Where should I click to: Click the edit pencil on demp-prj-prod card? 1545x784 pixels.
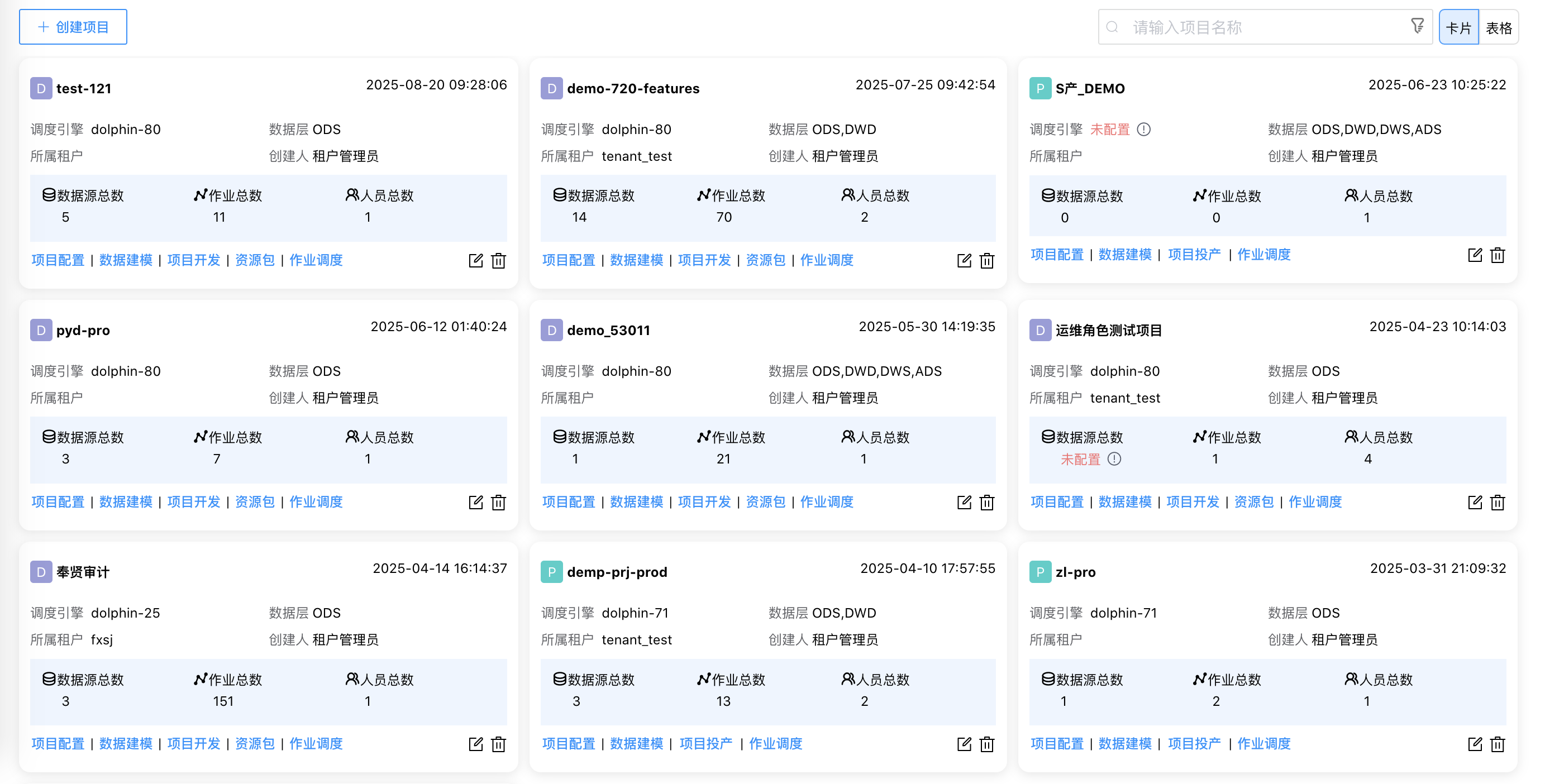click(x=964, y=744)
